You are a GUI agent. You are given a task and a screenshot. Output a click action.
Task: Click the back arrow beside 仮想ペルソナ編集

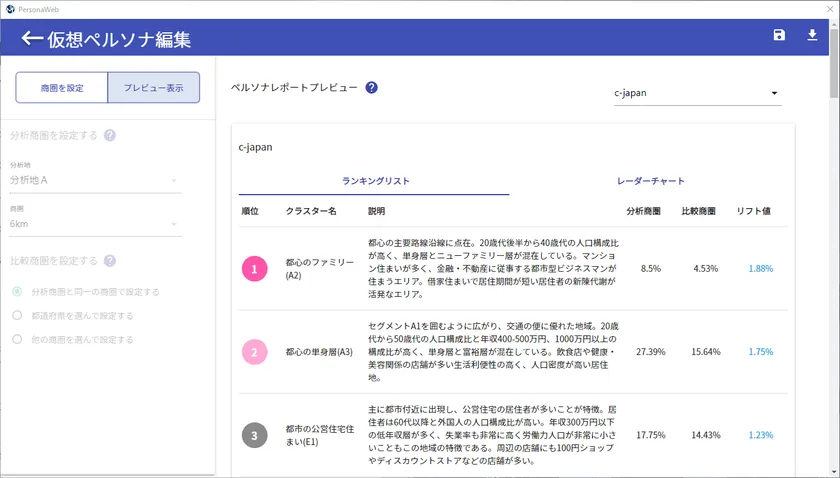[x=32, y=39]
